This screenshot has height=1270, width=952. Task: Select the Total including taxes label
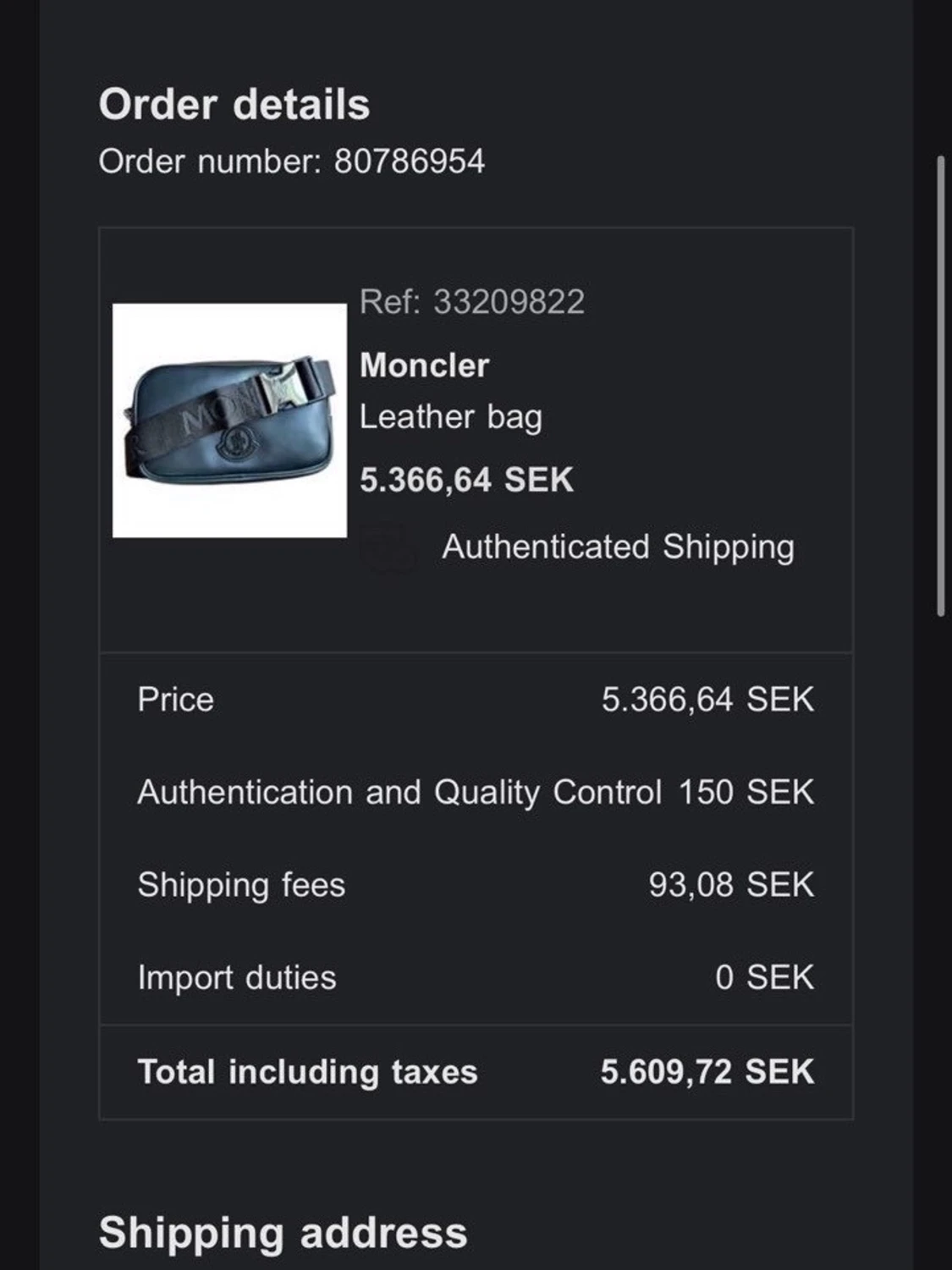pos(307,1072)
